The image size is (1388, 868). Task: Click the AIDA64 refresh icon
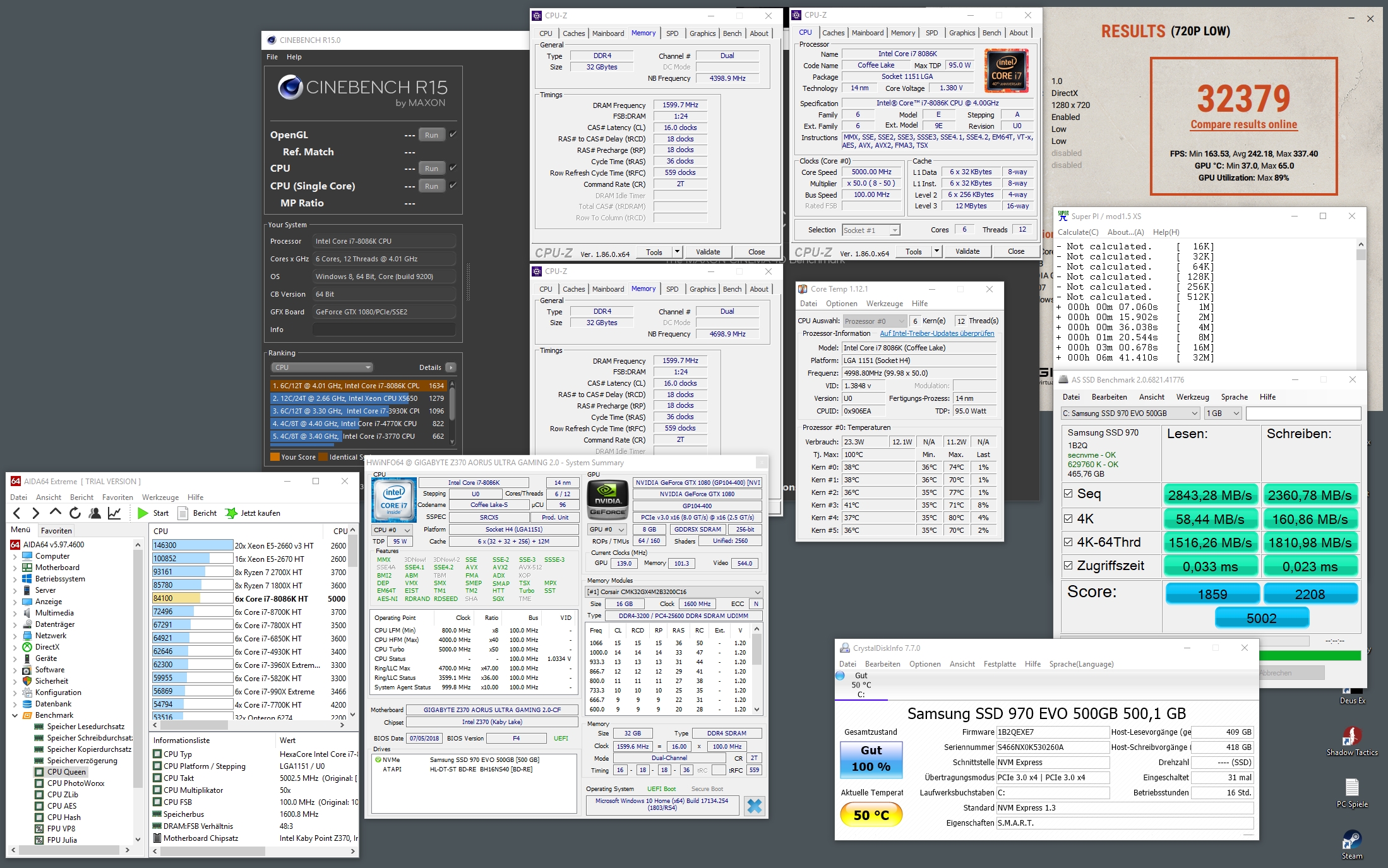(75, 513)
